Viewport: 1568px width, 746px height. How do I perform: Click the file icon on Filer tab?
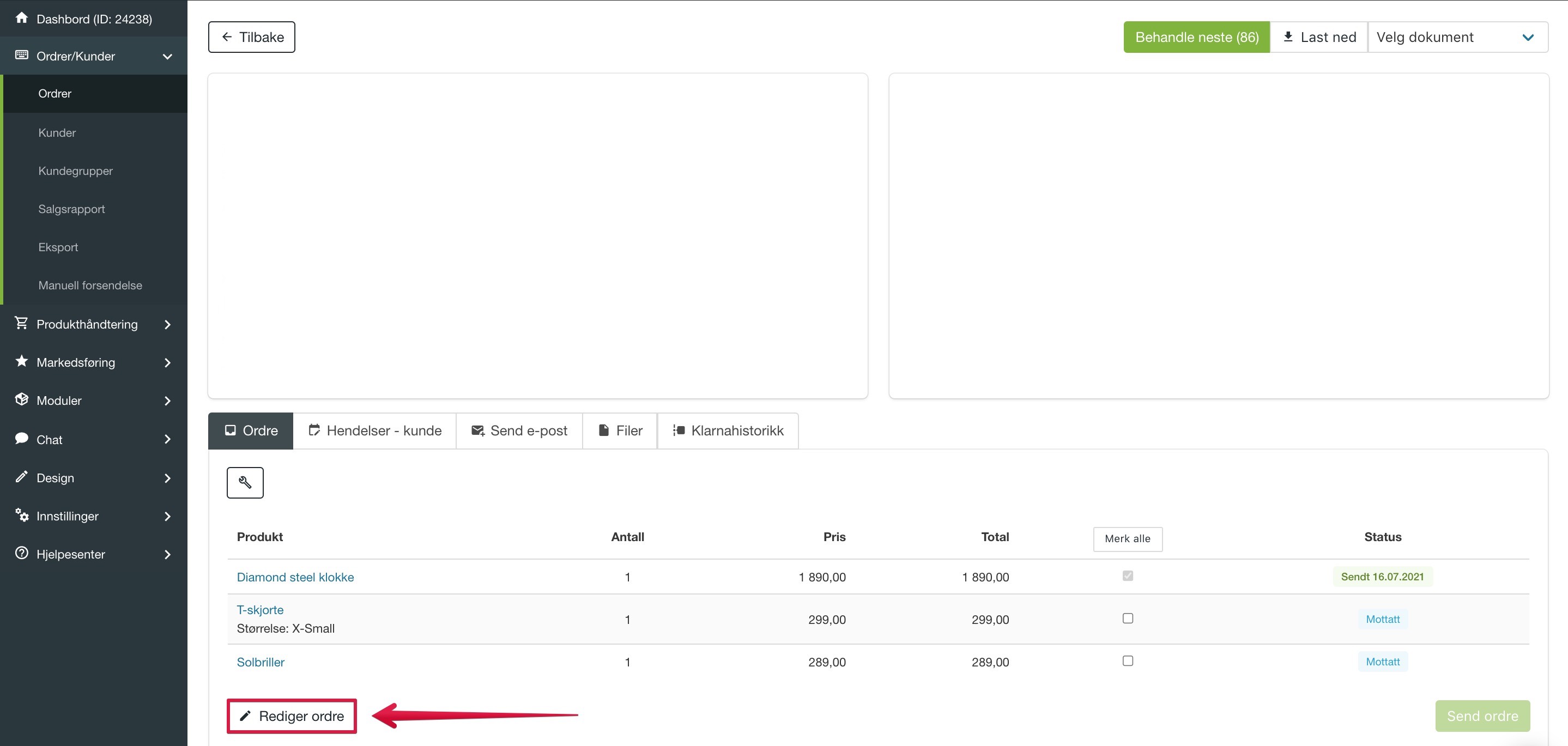(604, 430)
